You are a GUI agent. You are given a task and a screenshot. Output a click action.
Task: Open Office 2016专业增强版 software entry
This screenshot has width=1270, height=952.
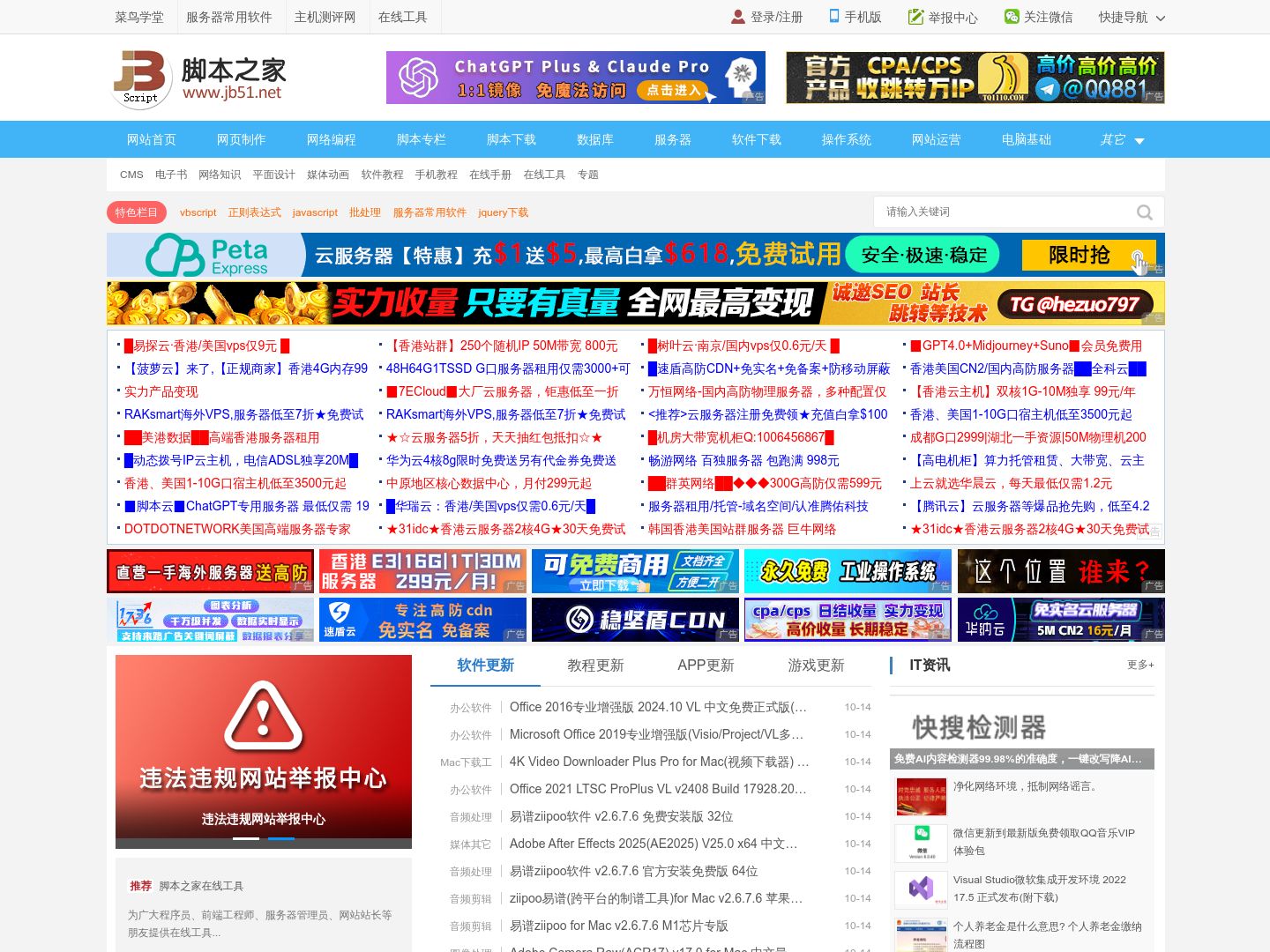(658, 707)
